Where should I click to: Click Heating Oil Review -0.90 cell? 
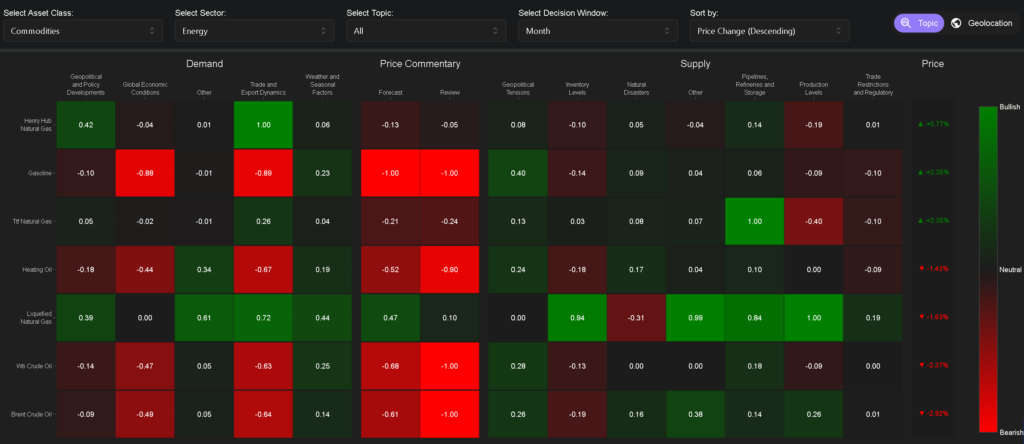[x=450, y=269]
